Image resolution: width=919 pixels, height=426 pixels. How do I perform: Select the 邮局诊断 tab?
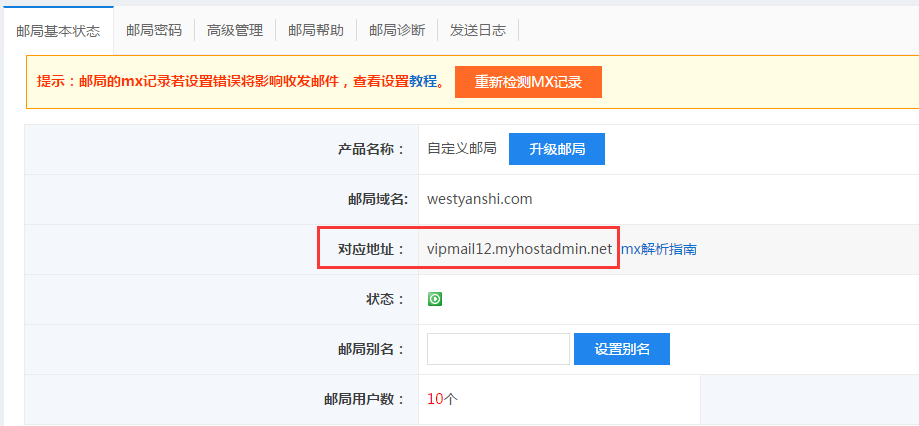[397, 31]
